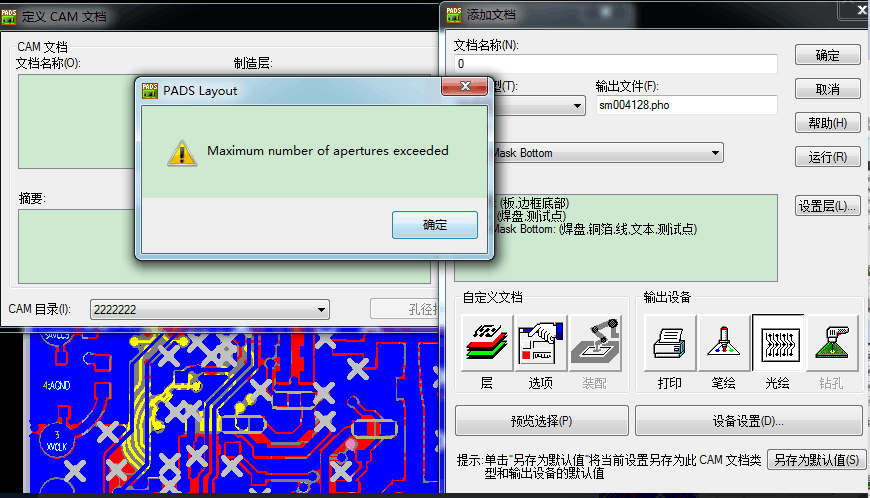Dismiss the aperture error with 确定
The image size is (870, 498).
[x=434, y=225]
